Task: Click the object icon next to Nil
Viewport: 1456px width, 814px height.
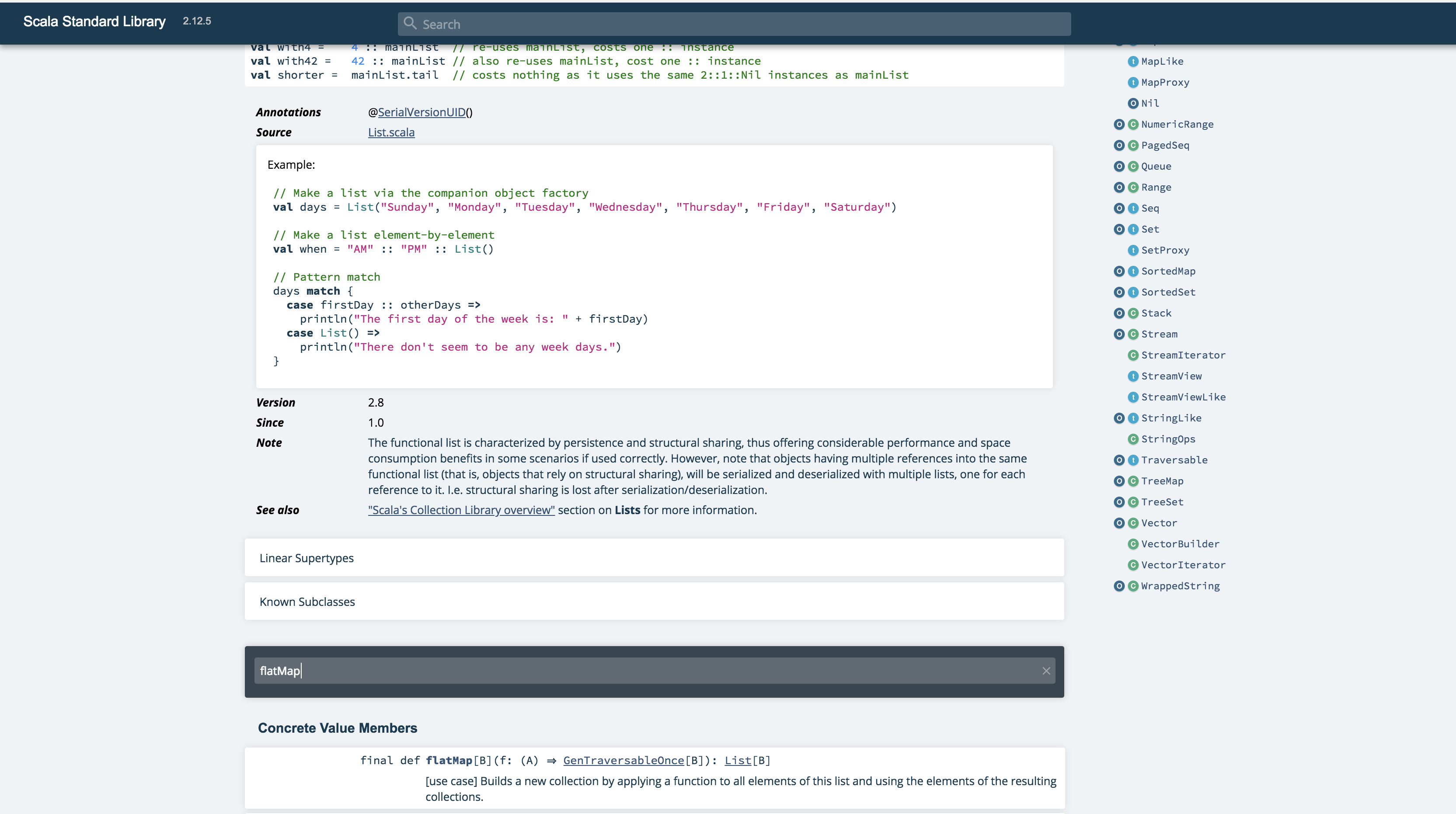Action: coord(1133,104)
